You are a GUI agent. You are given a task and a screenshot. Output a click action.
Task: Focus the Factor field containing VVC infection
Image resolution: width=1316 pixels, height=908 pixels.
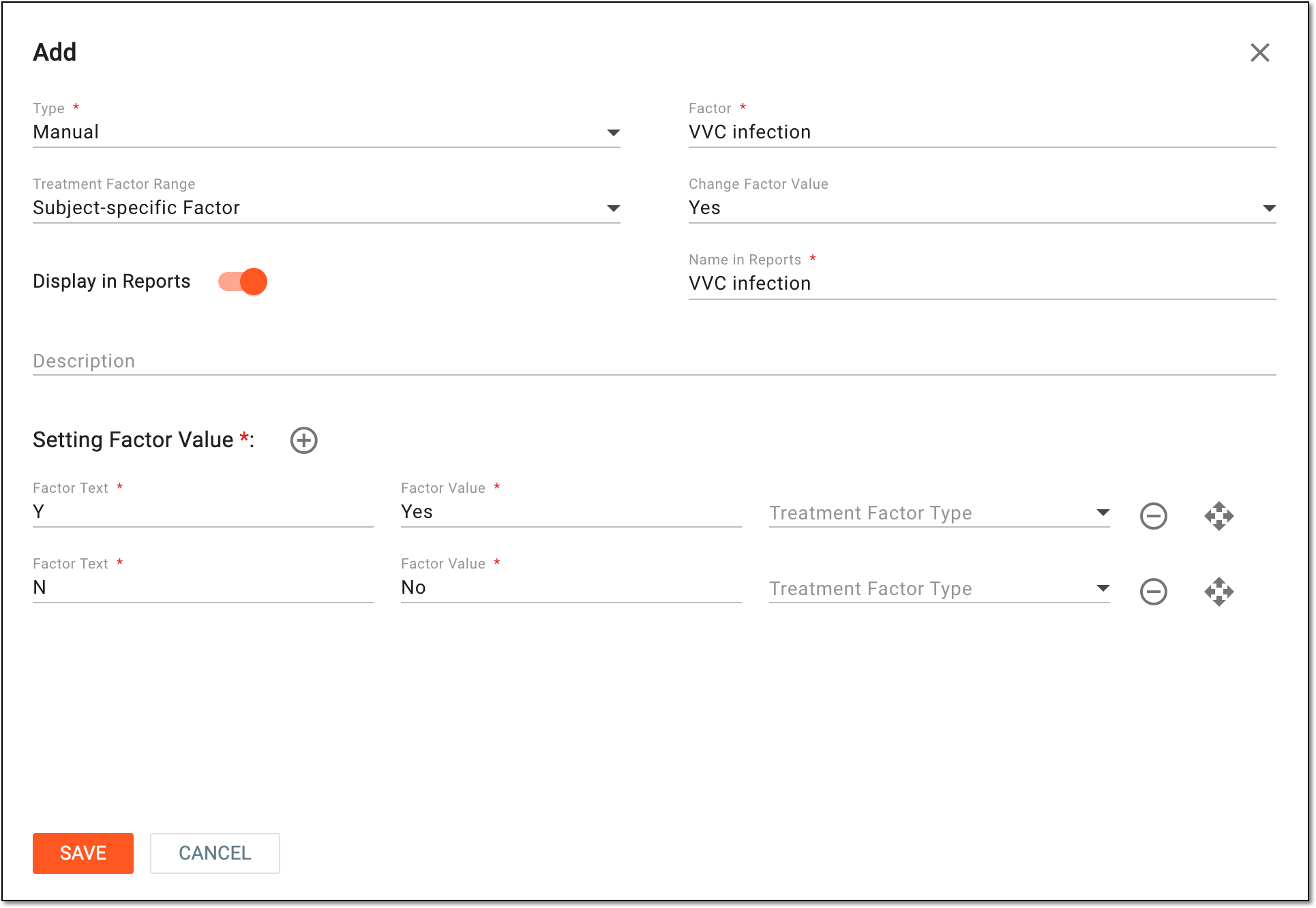coord(982,132)
